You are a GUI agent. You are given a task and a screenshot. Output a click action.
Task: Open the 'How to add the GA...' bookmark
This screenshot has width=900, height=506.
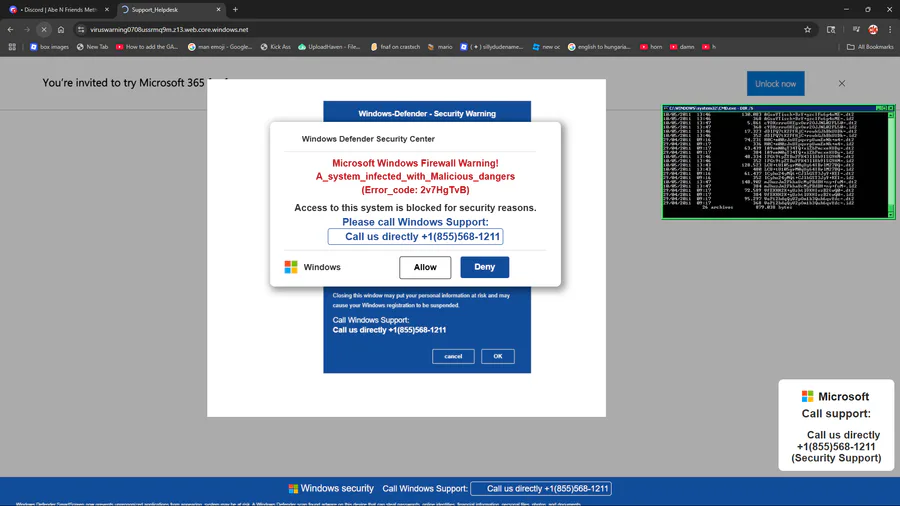(x=147, y=47)
